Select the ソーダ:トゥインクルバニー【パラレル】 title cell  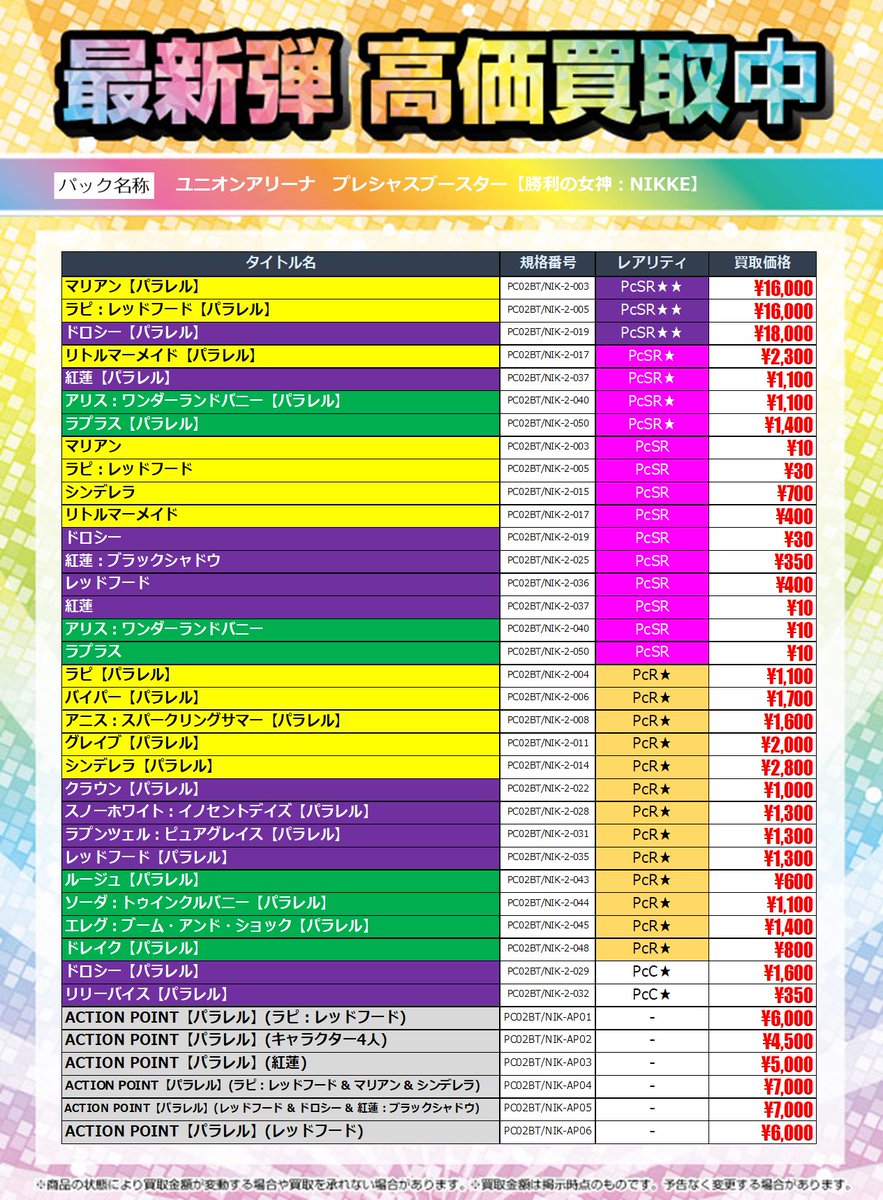click(281, 905)
